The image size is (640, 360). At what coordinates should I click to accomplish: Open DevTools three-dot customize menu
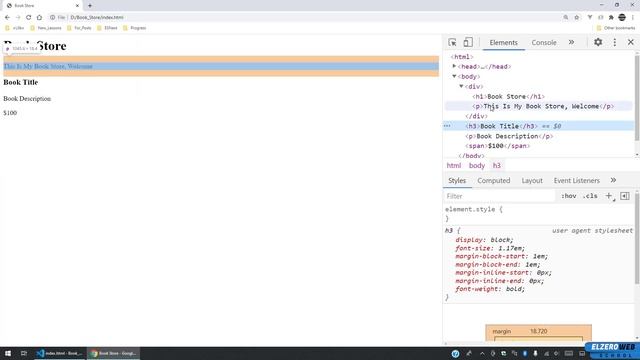[615, 42]
